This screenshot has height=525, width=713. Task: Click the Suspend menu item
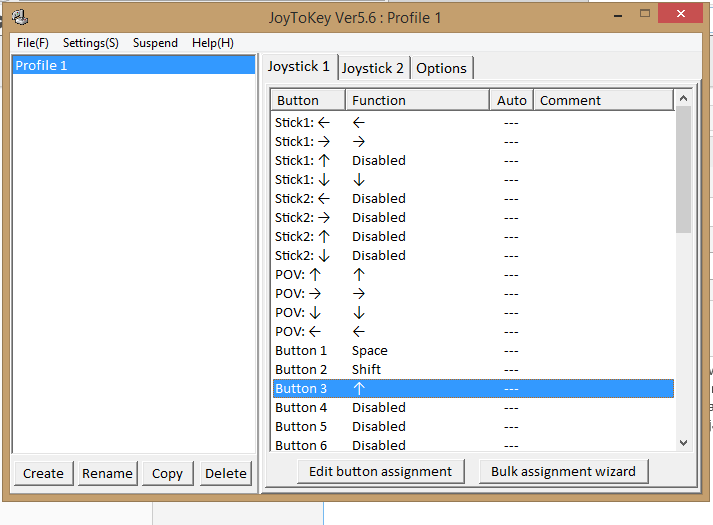(x=155, y=43)
